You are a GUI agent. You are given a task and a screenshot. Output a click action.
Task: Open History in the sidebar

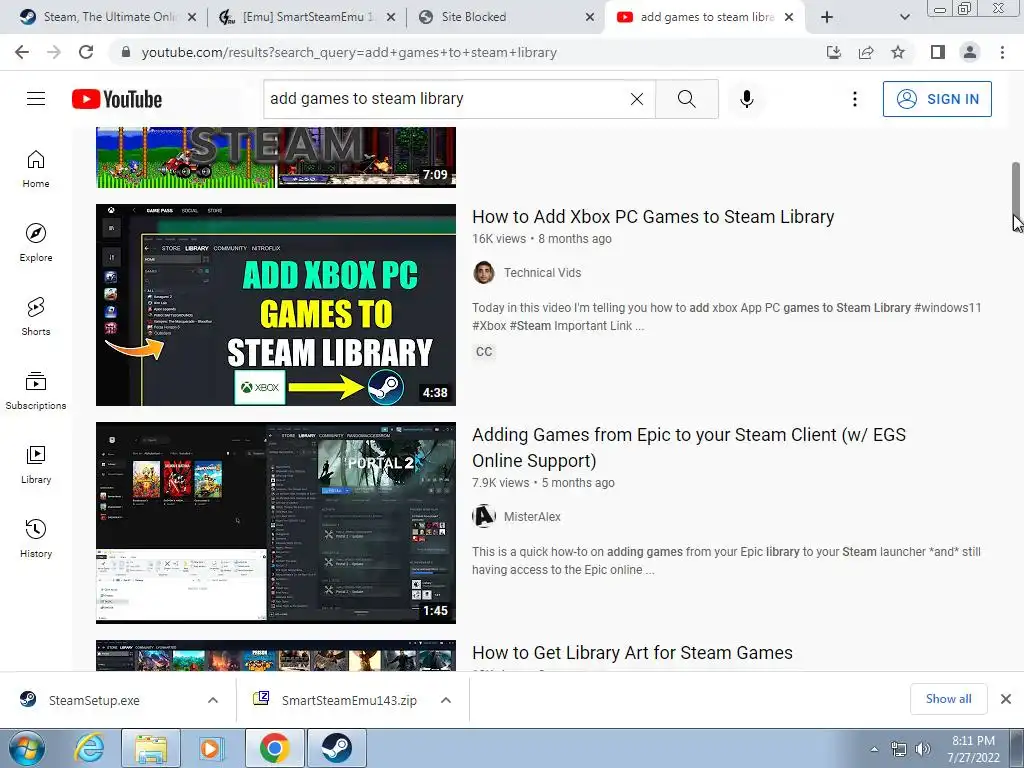pos(36,538)
